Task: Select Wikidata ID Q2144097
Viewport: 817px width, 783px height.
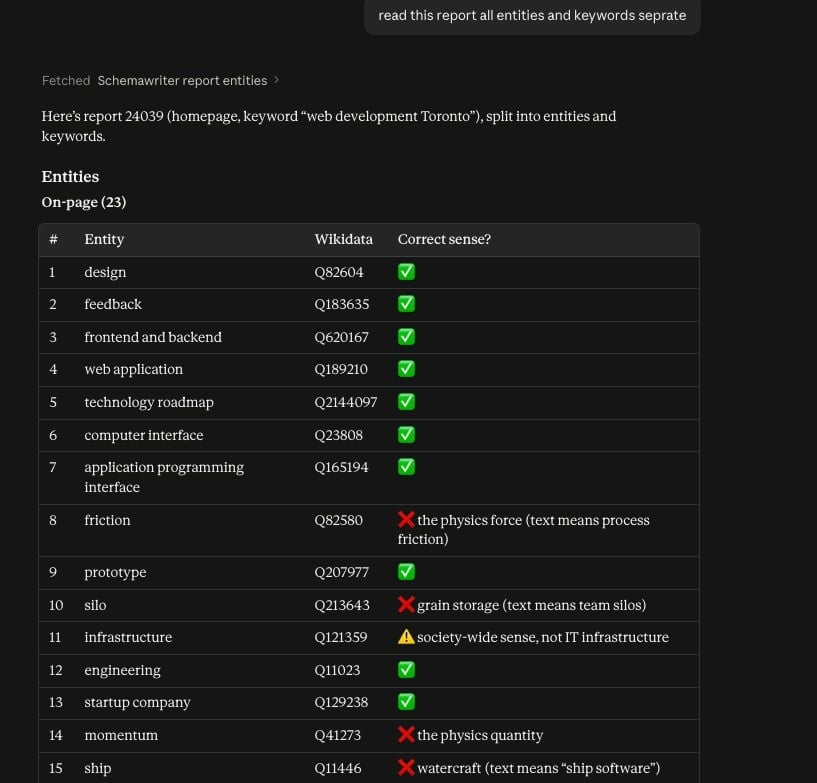Action: 345,402
